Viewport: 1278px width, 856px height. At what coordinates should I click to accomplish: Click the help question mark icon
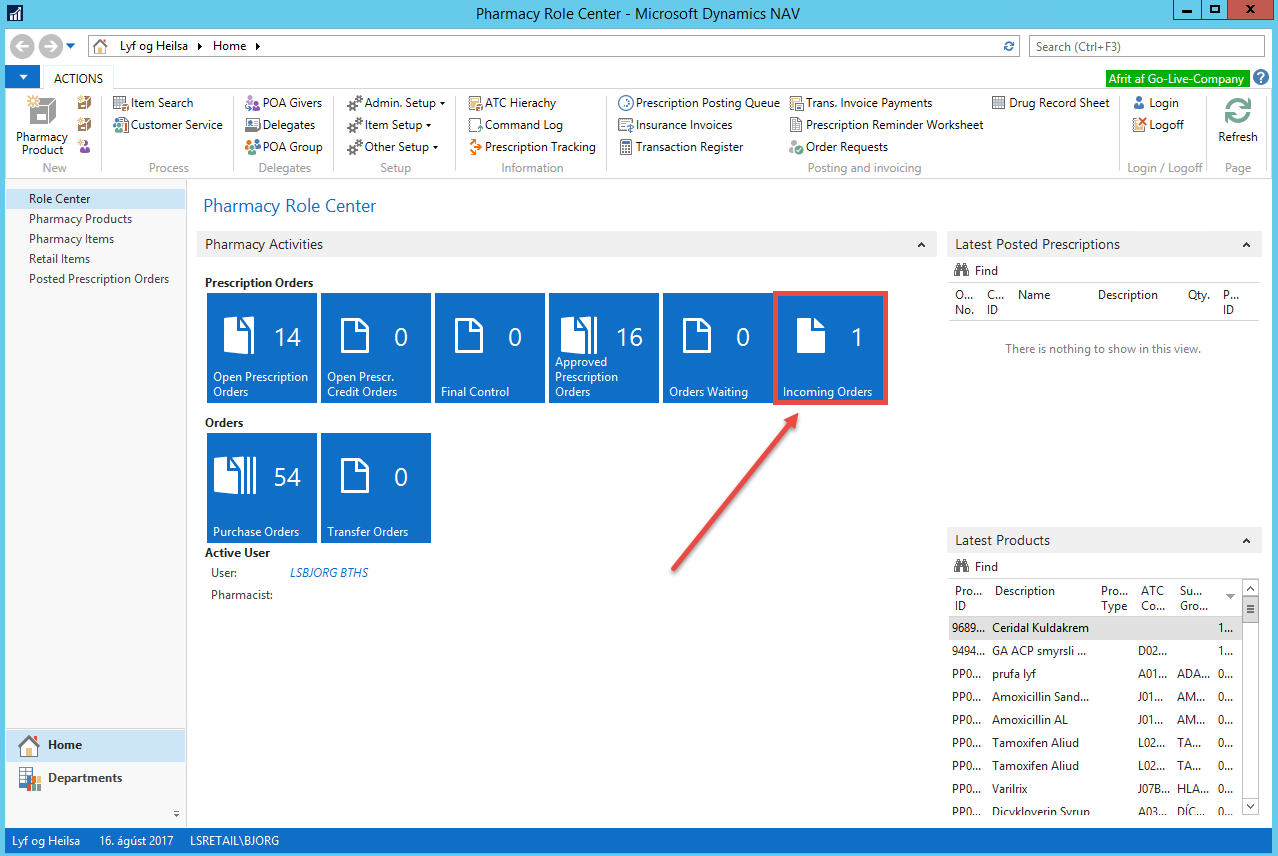(1261, 78)
